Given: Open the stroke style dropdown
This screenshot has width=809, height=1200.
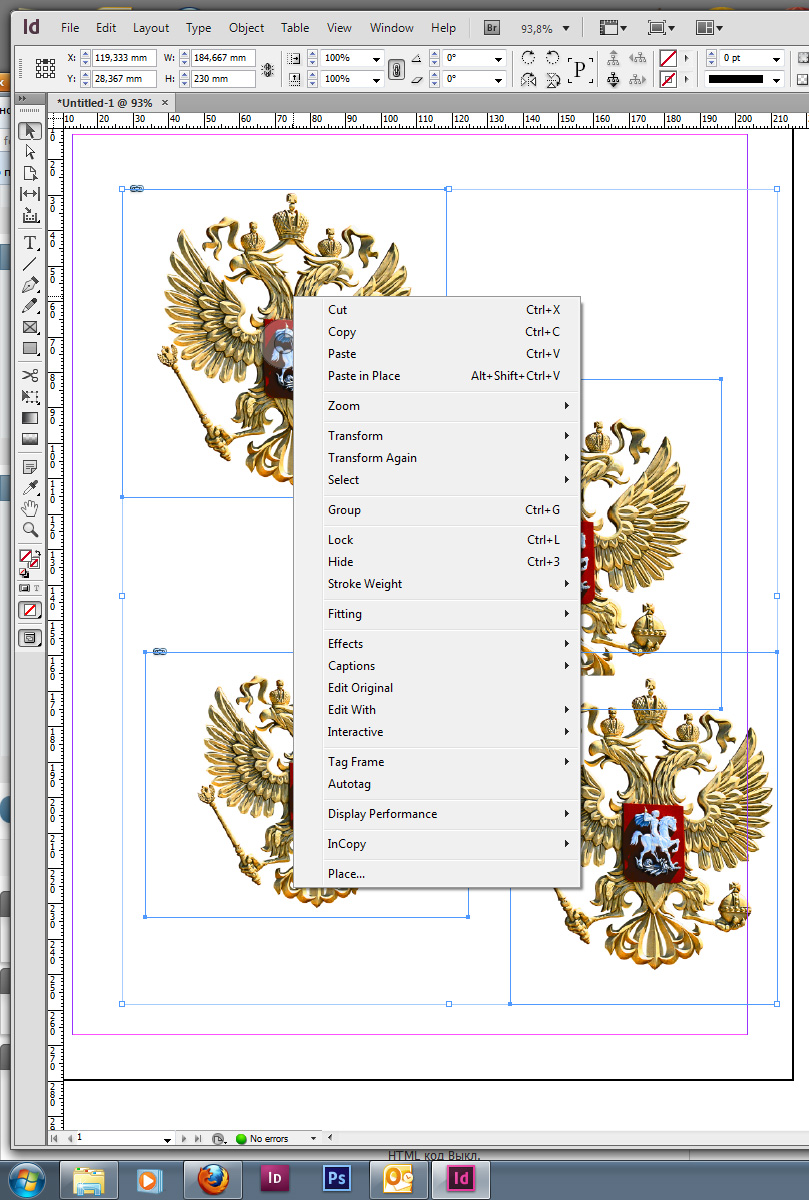Looking at the screenshot, I should (775, 79).
